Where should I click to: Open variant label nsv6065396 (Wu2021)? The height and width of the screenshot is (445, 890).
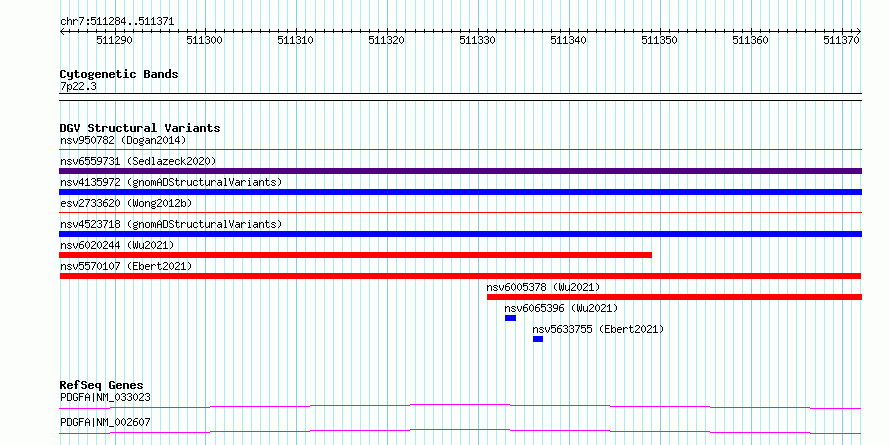(x=561, y=308)
